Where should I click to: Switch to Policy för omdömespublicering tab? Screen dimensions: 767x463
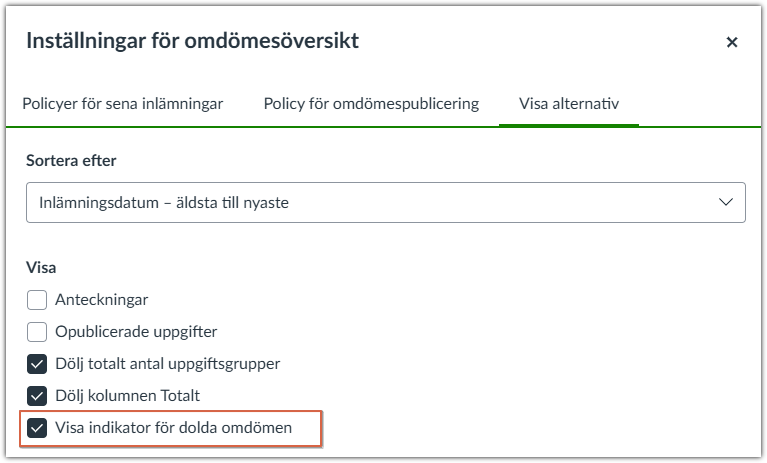(371, 103)
